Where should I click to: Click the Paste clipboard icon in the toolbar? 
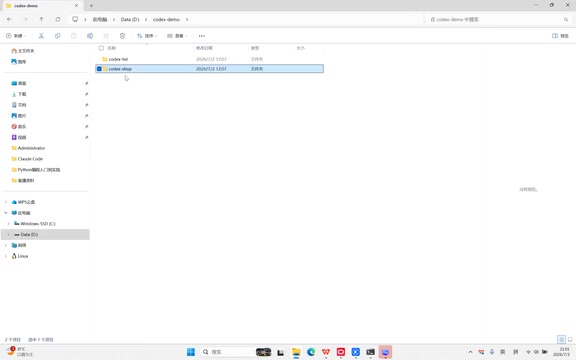pos(73,36)
